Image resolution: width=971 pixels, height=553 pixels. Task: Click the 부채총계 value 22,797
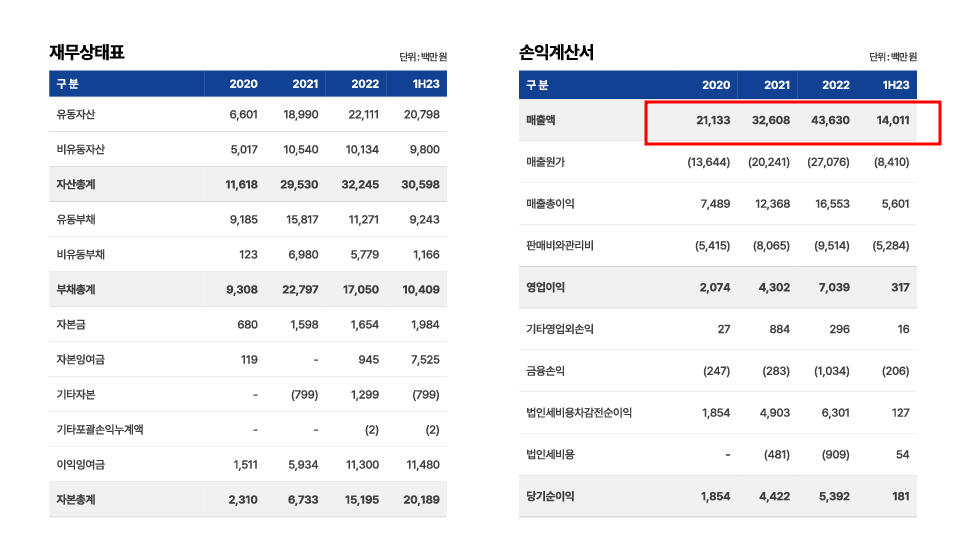(x=300, y=289)
